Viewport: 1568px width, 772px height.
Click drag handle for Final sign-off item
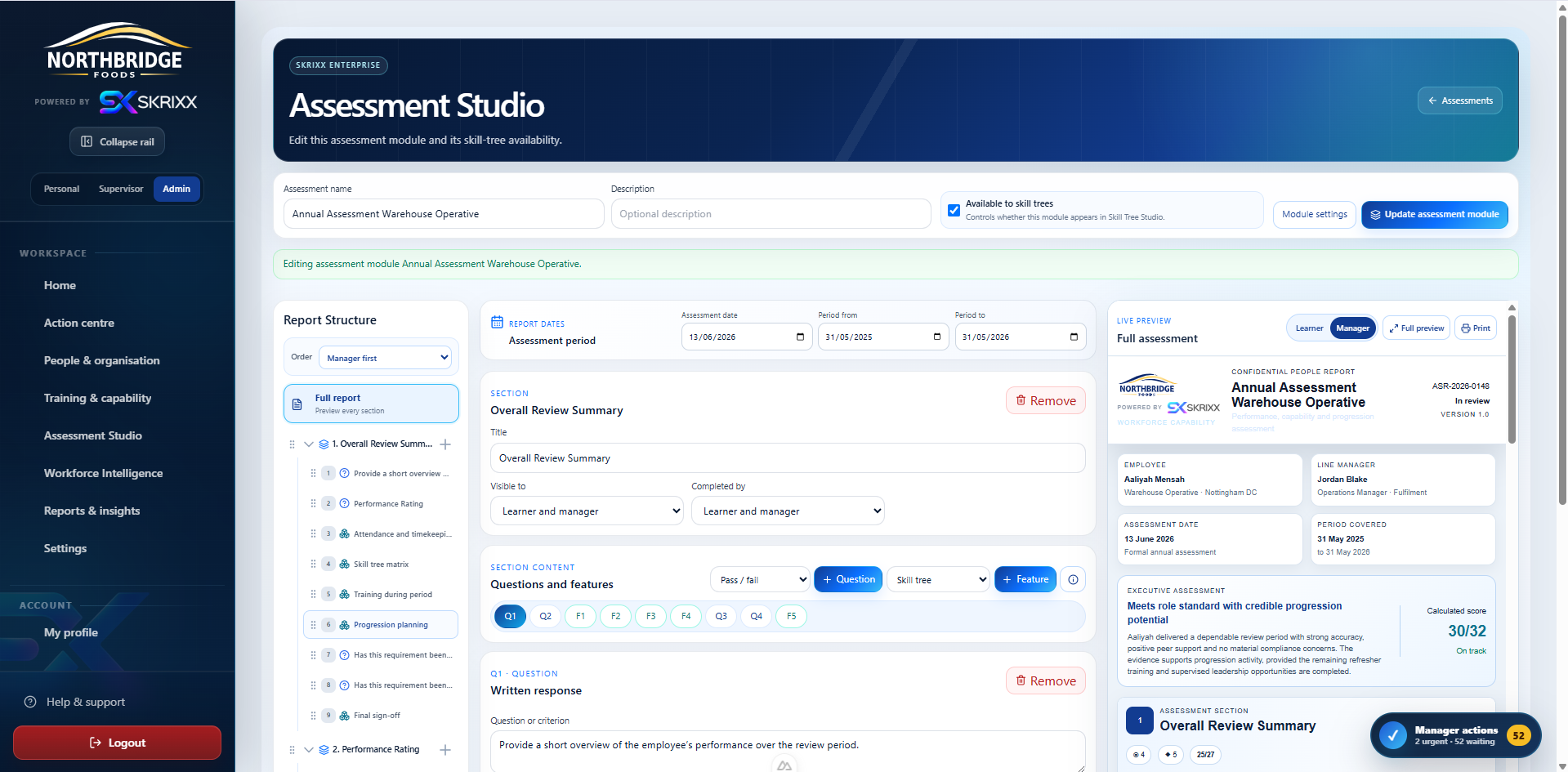pos(313,715)
